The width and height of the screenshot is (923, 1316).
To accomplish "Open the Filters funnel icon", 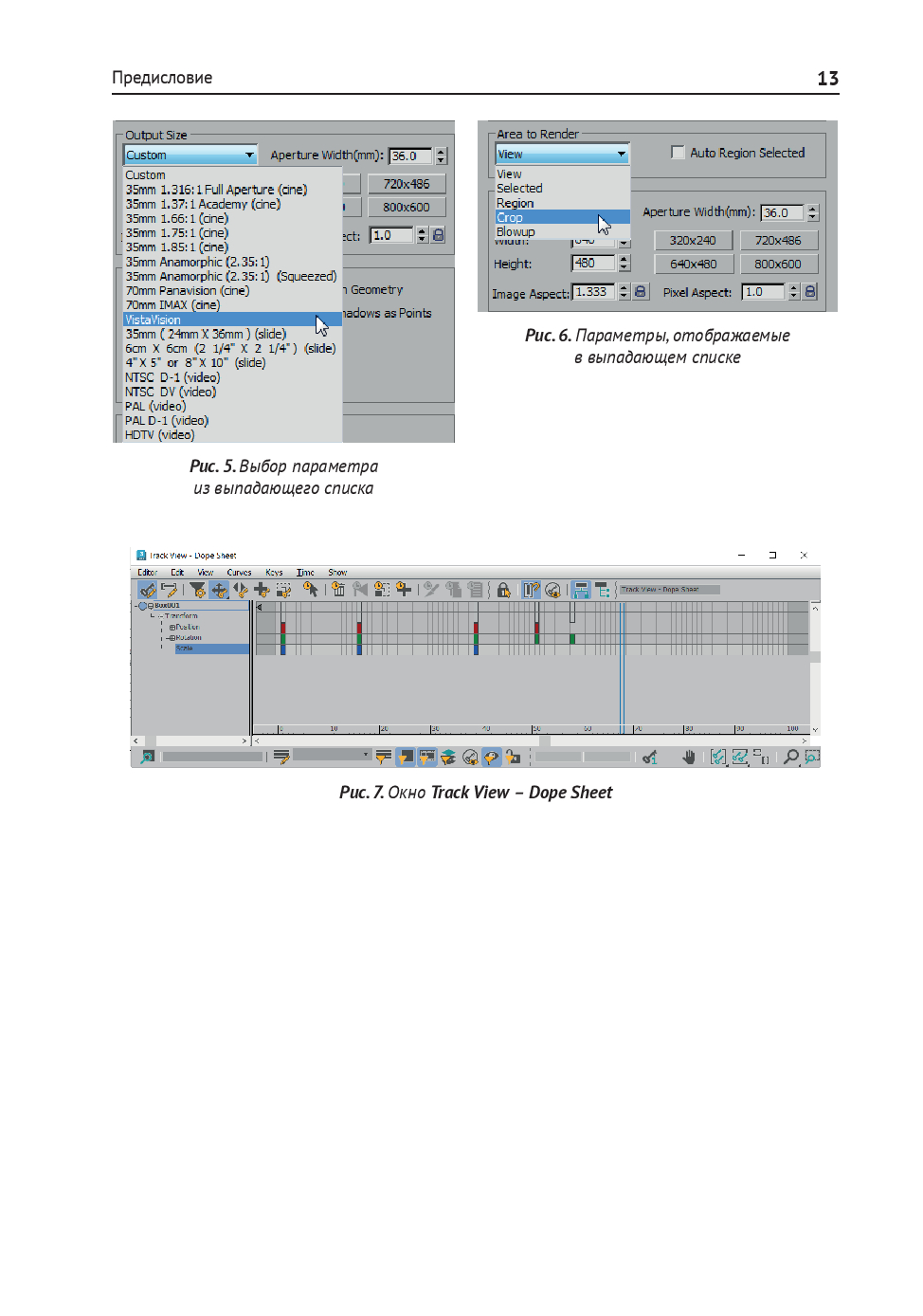I will pyautogui.click(x=197, y=591).
